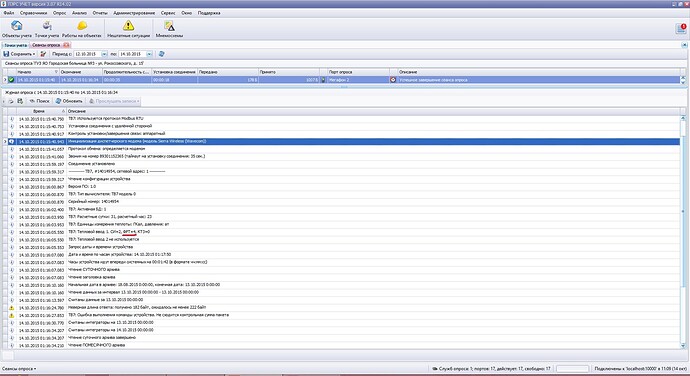
Task: Click Установка соединения column header
Action: tap(174, 72)
